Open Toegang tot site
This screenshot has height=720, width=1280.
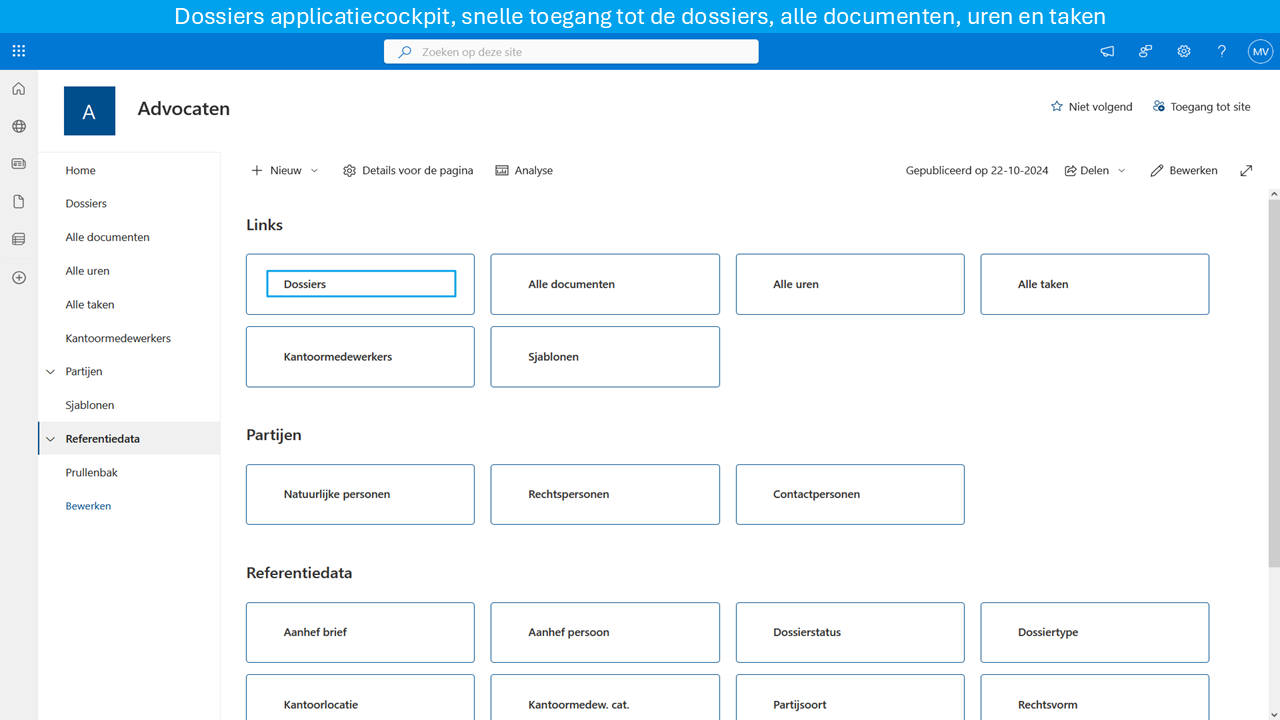(x=1201, y=107)
